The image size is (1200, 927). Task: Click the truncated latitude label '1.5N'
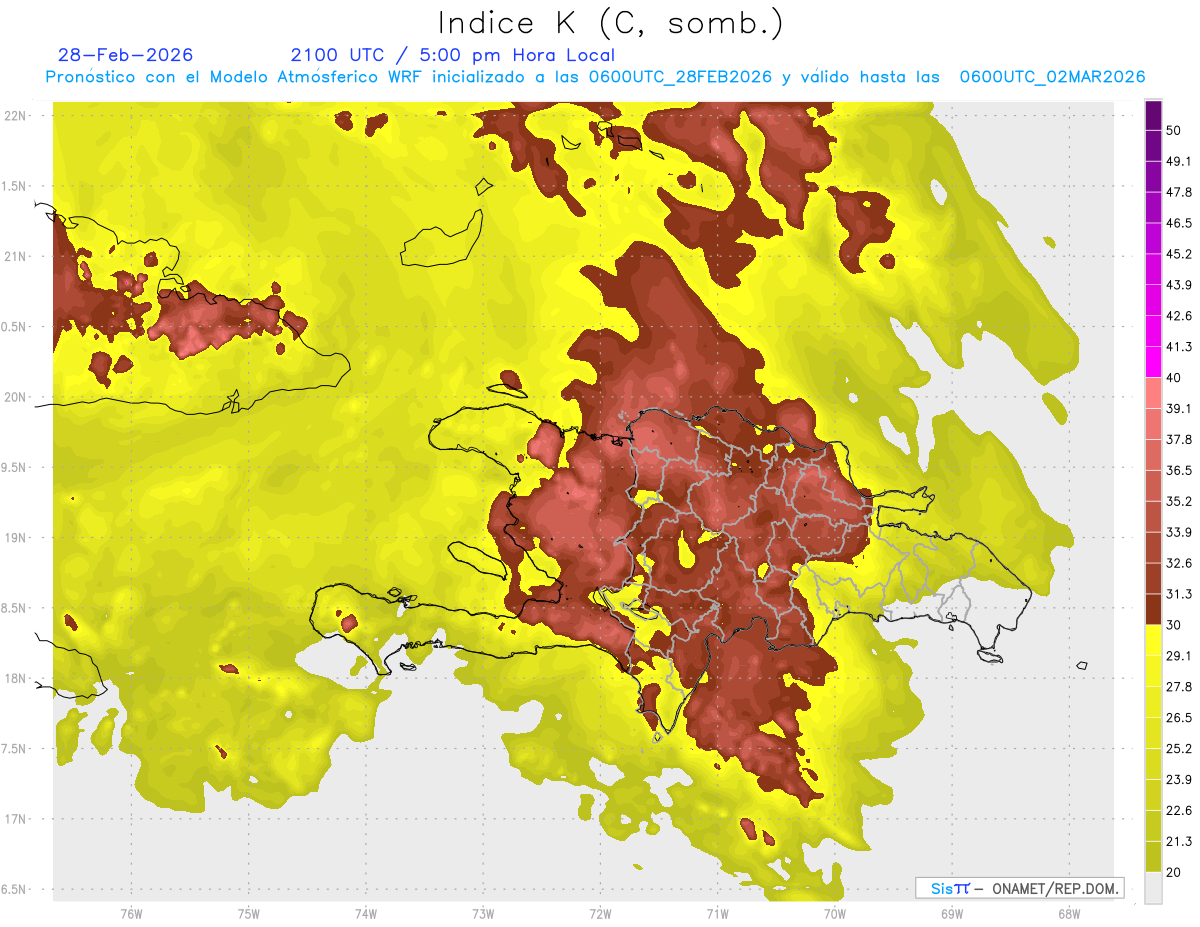pyautogui.click(x=15, y=186)
